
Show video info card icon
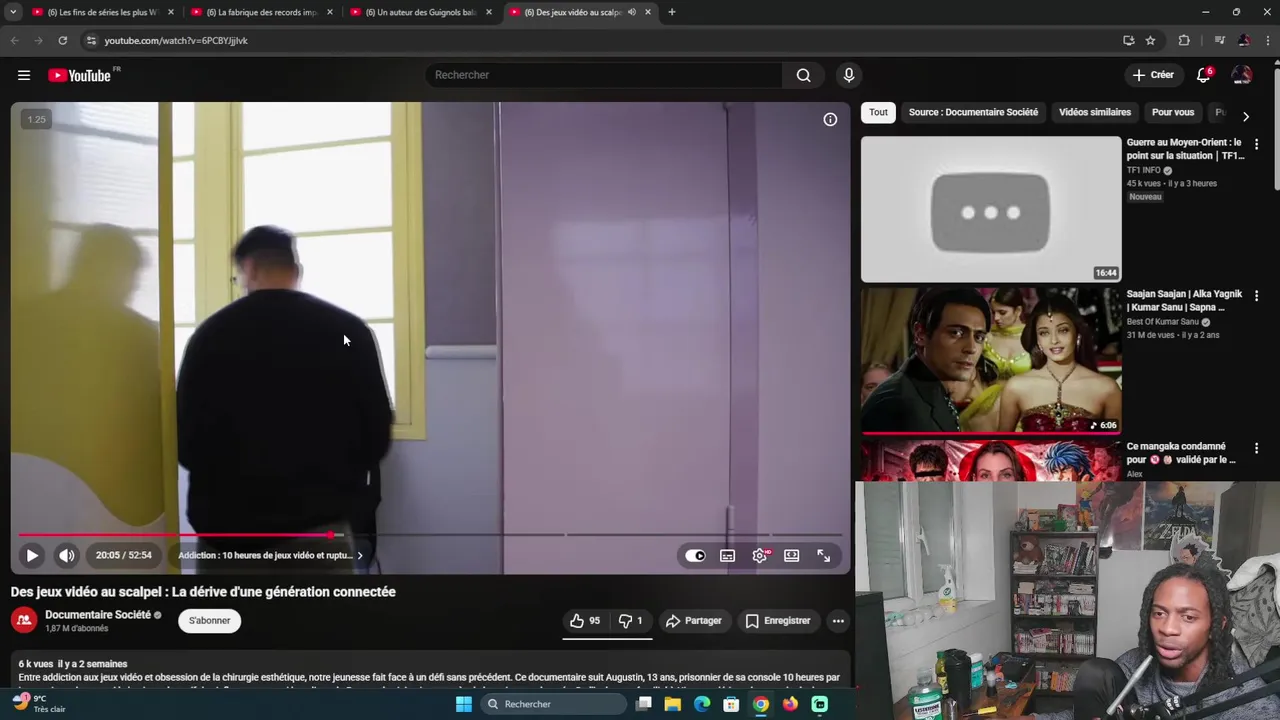(x=830, y=119)
